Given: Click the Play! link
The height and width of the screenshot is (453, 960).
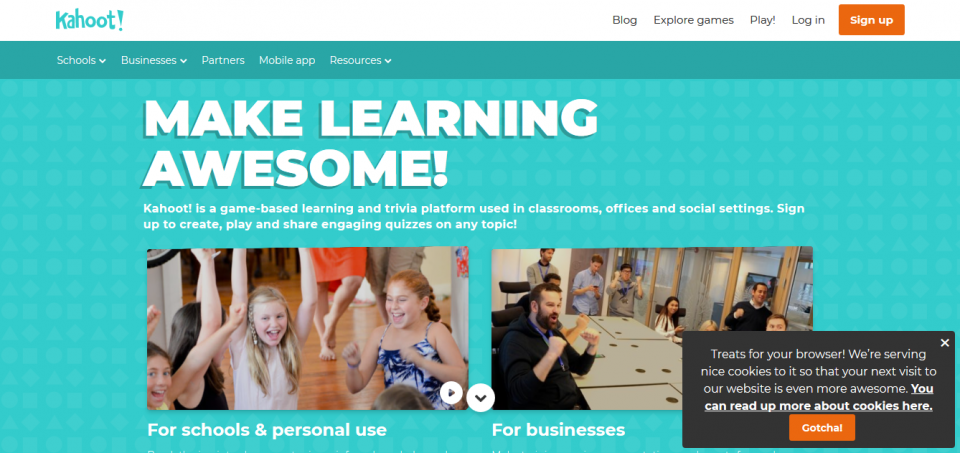Looking at the screenshot, I should (x=762, y=20).
